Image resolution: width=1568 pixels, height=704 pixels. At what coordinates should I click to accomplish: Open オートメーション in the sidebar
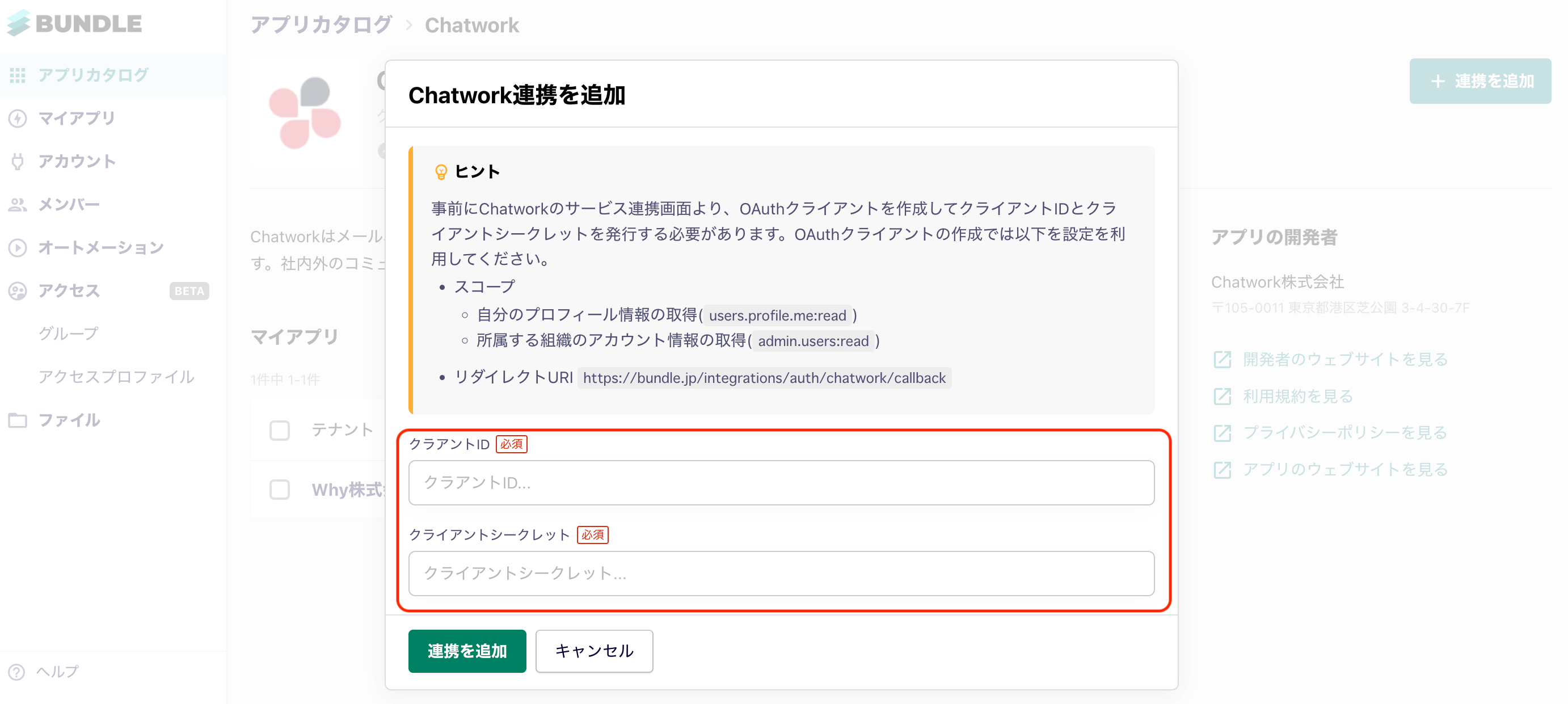point(113,248)
